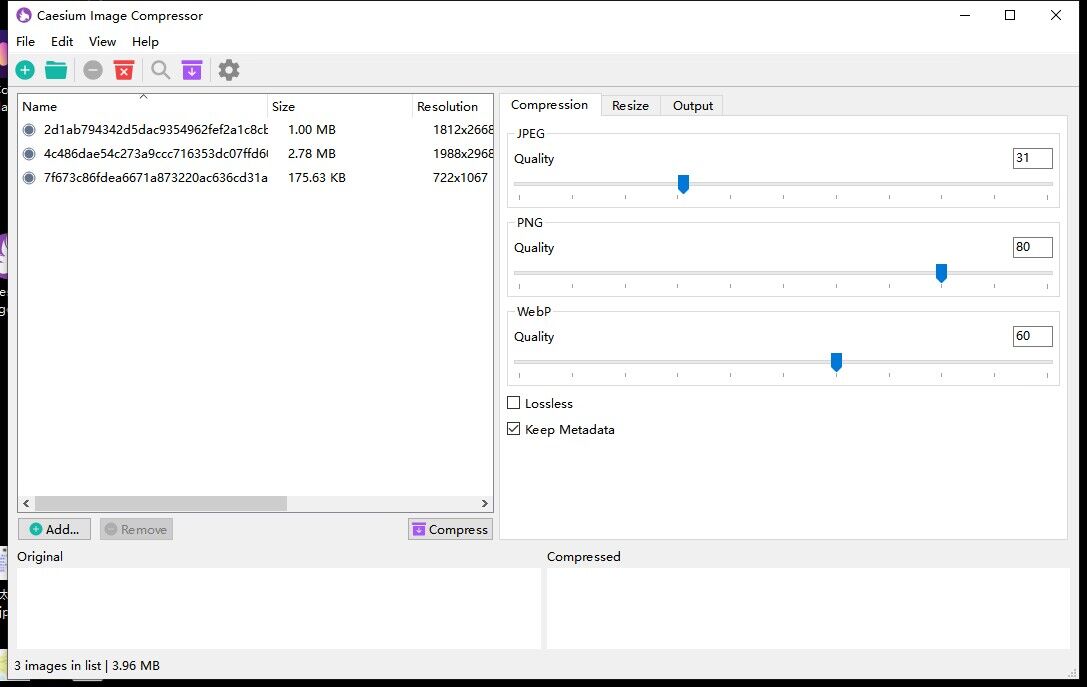Image resolution: width=1087 pixels, height=687 pixels.
Task: Select file 7f673c86fdea6671a873220ac636cd31a
Action: [x=155, y=178]
